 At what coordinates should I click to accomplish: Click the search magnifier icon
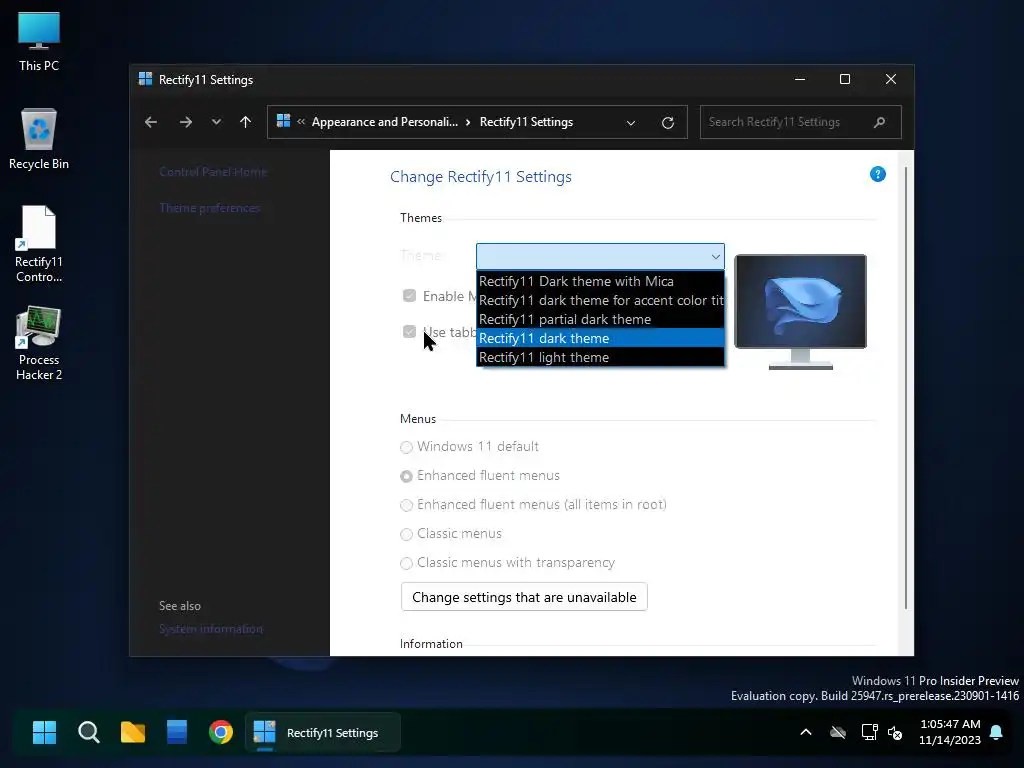tap(880, 122)
